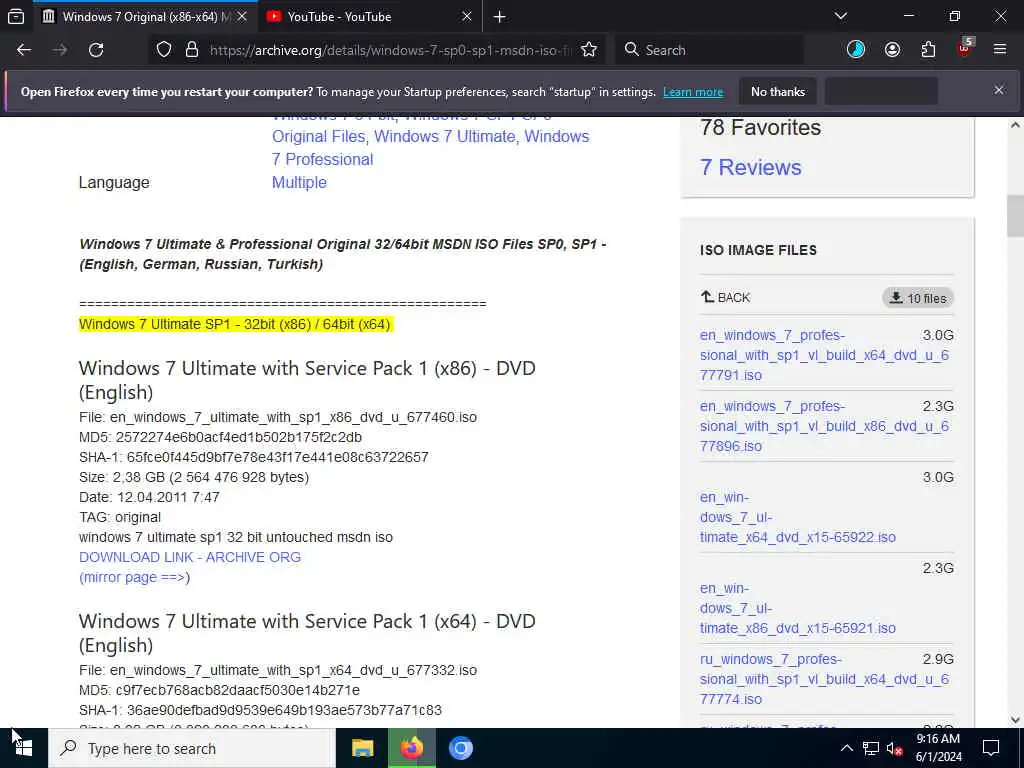Open the Multiple language link
Screen dimensions: 1024x768
[x=299, y=182]
